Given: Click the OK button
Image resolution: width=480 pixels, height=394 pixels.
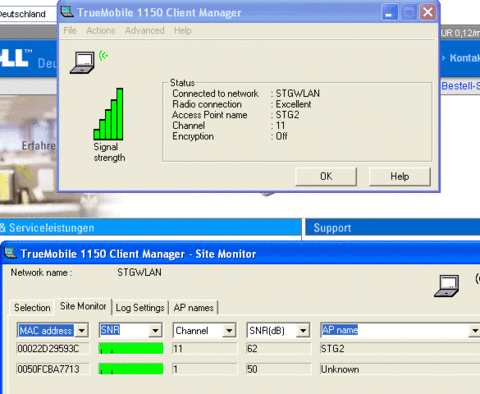Looking at the screenshot, I should pyautogui.click(x=326, y=176).
